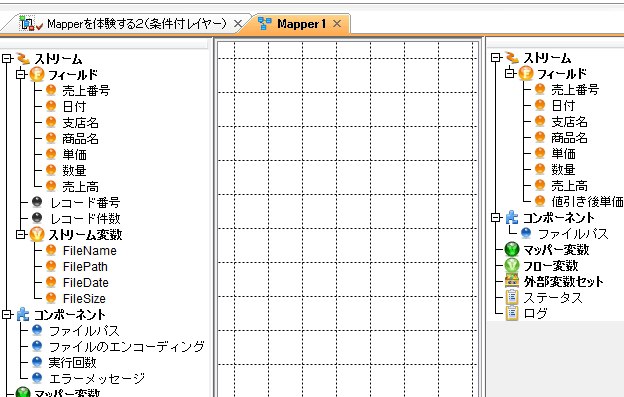Click the FileDate variable icon
624x397 pixels.
click(x=51, y=282)
